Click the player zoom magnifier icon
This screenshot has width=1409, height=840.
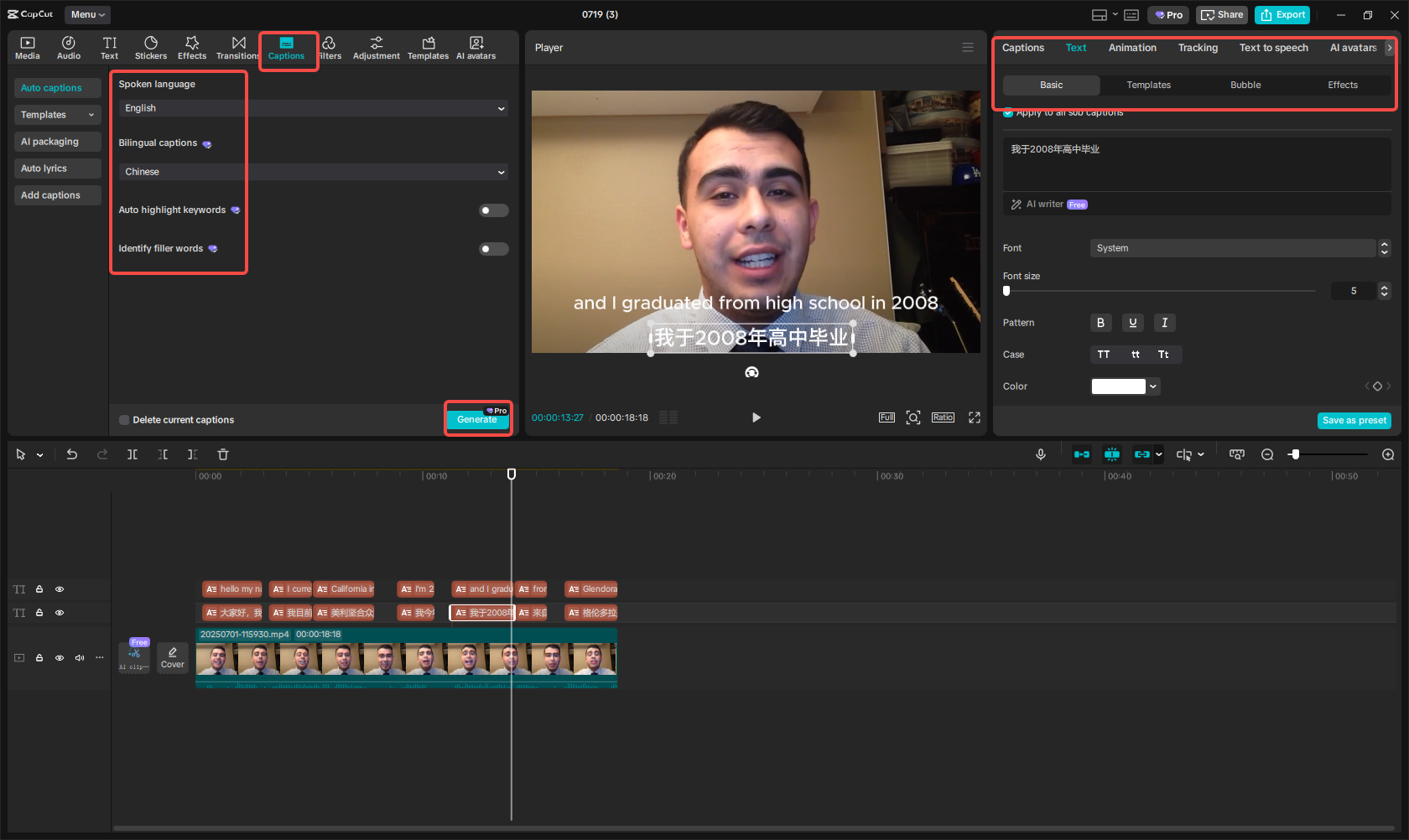[913, 417]
